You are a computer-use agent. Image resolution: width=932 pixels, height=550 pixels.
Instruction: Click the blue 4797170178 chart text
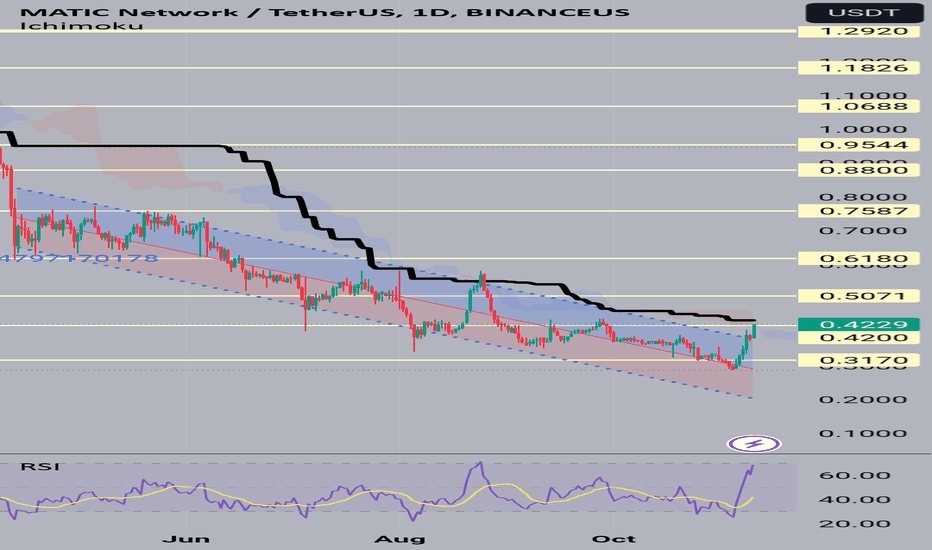point(79,258)
